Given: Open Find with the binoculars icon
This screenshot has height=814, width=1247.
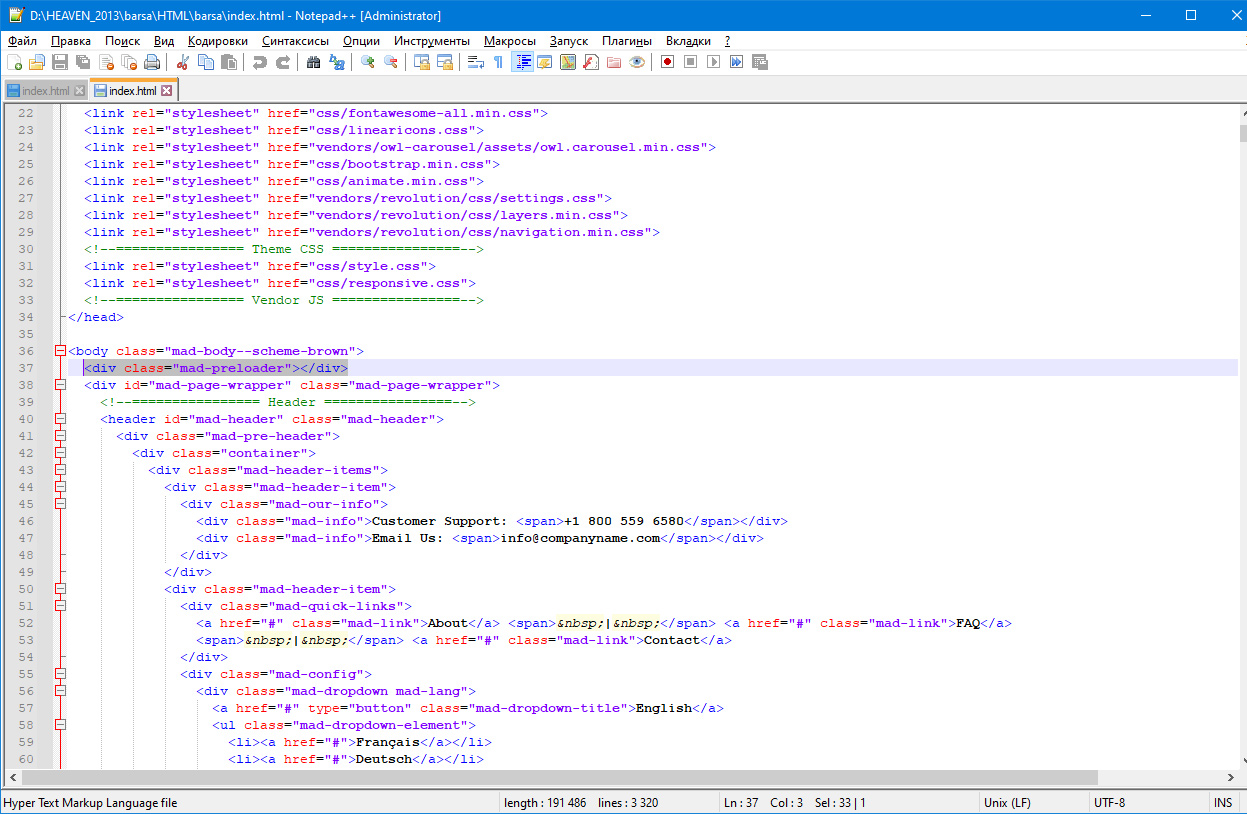Looking at the screenshot, I should tap(314, 62).
